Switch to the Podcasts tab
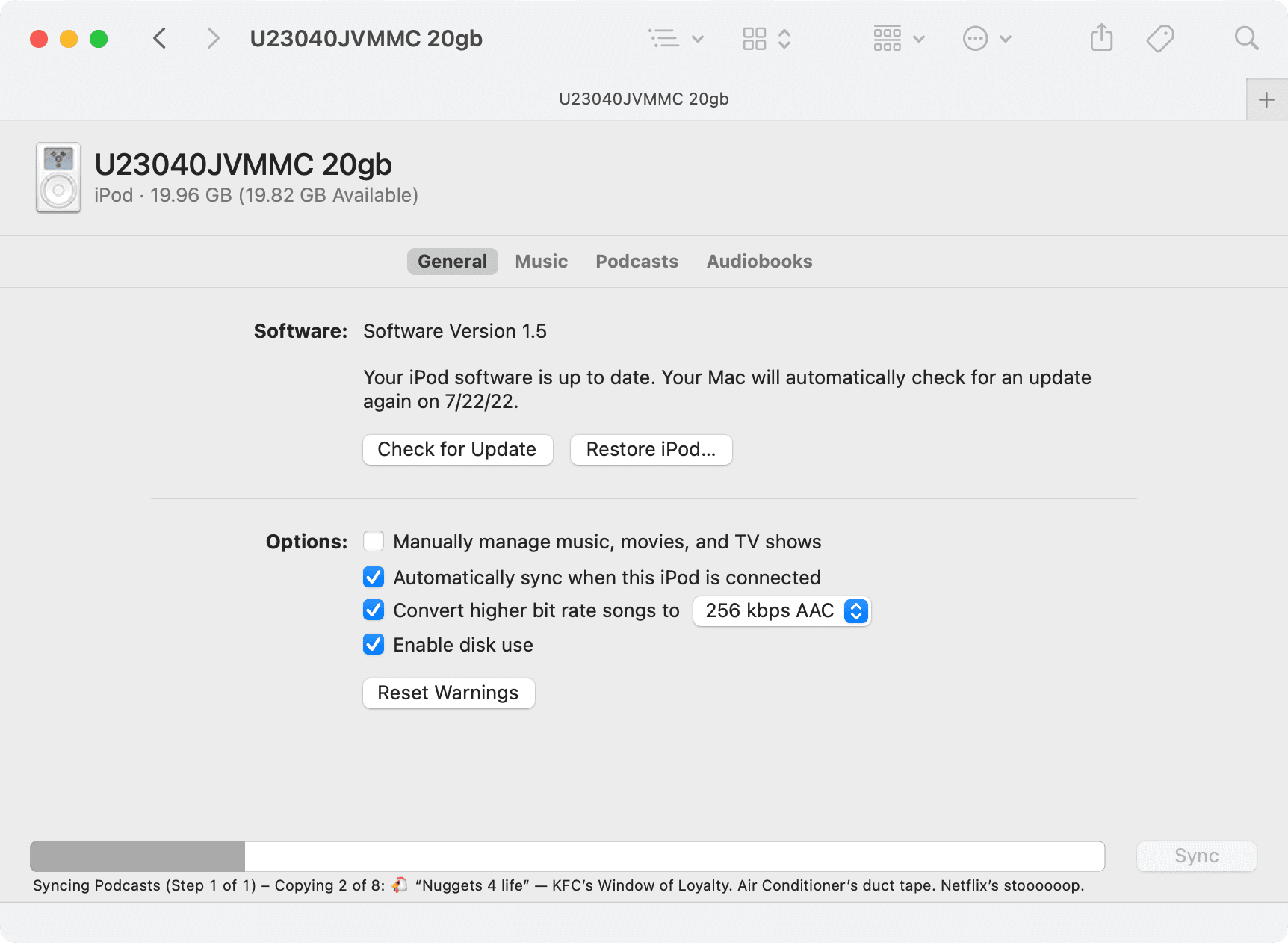Viewport: 1288px width, 943px height. pyautogui.click(x=637, y=262)
